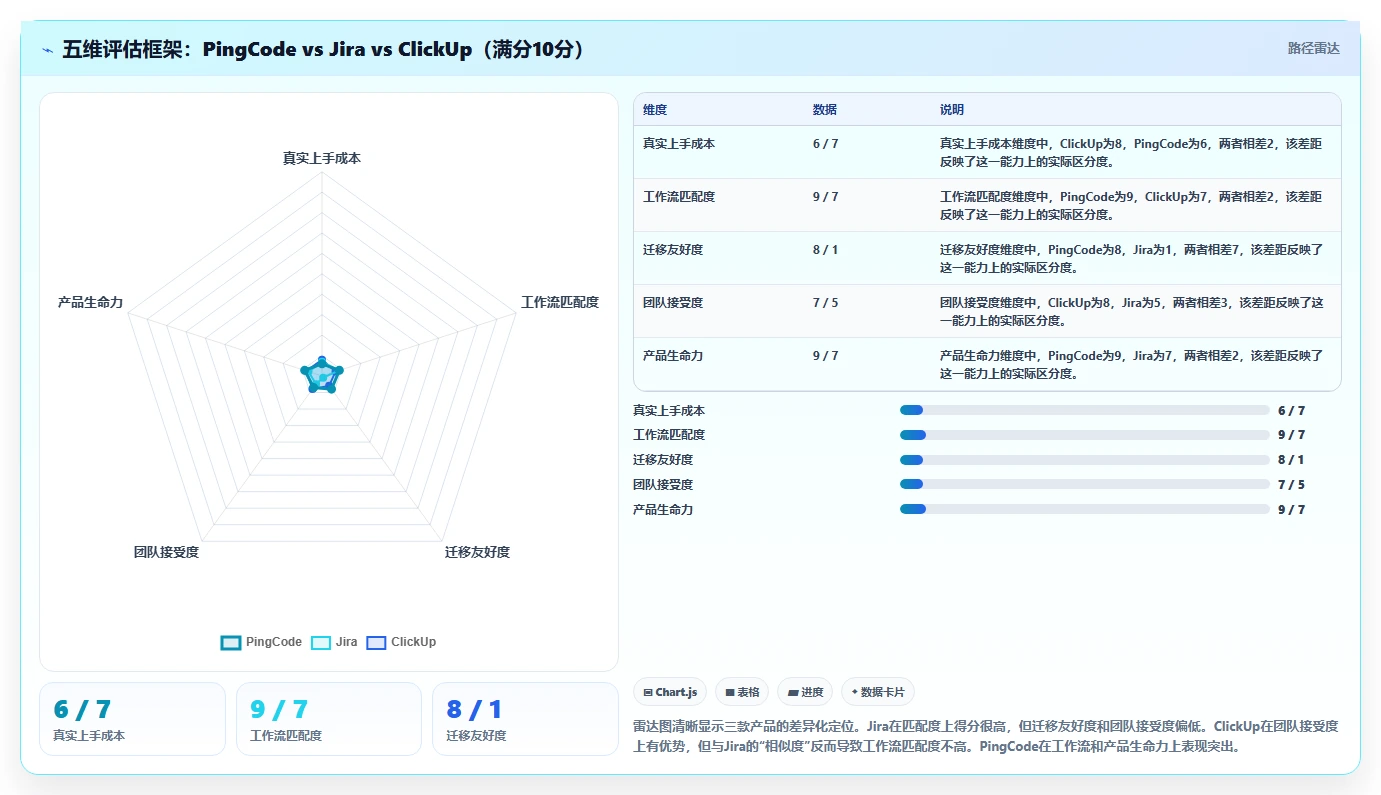
Task: Click the 路径雷达 tag in the header
Action: tap(1313, 48)
